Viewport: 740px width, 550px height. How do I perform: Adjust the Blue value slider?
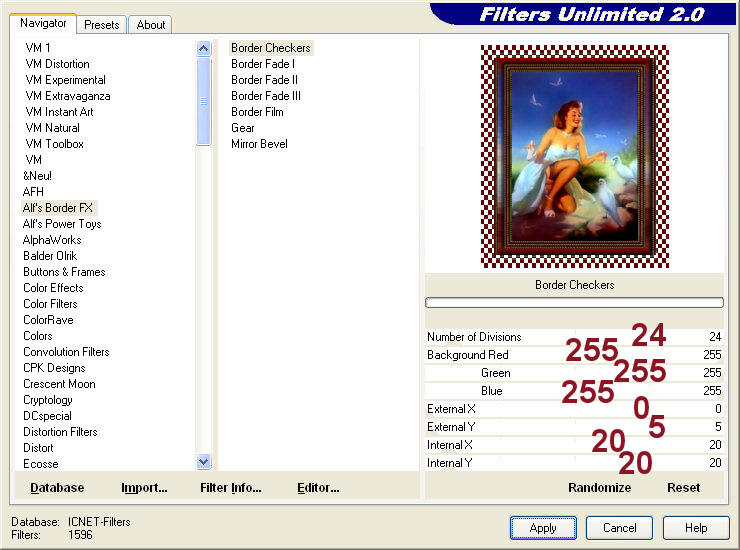point(574,390)
